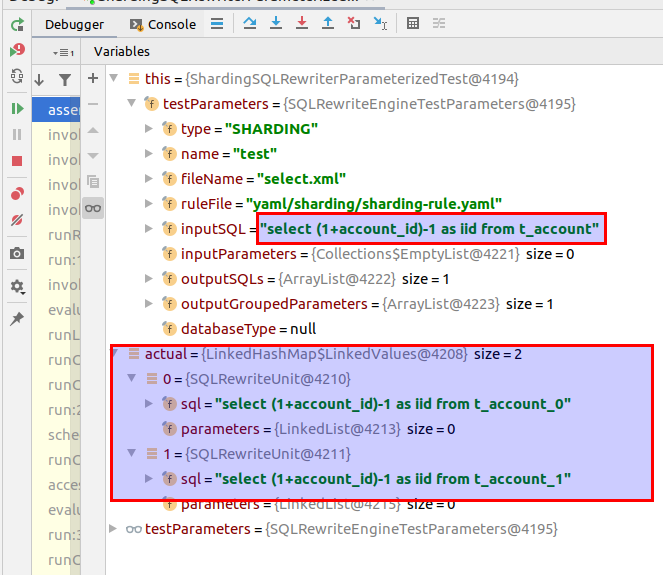The height and width of the screenshot is (575, 663).
Task: Filter frames with funnel icon
Action: pos(65,79)
